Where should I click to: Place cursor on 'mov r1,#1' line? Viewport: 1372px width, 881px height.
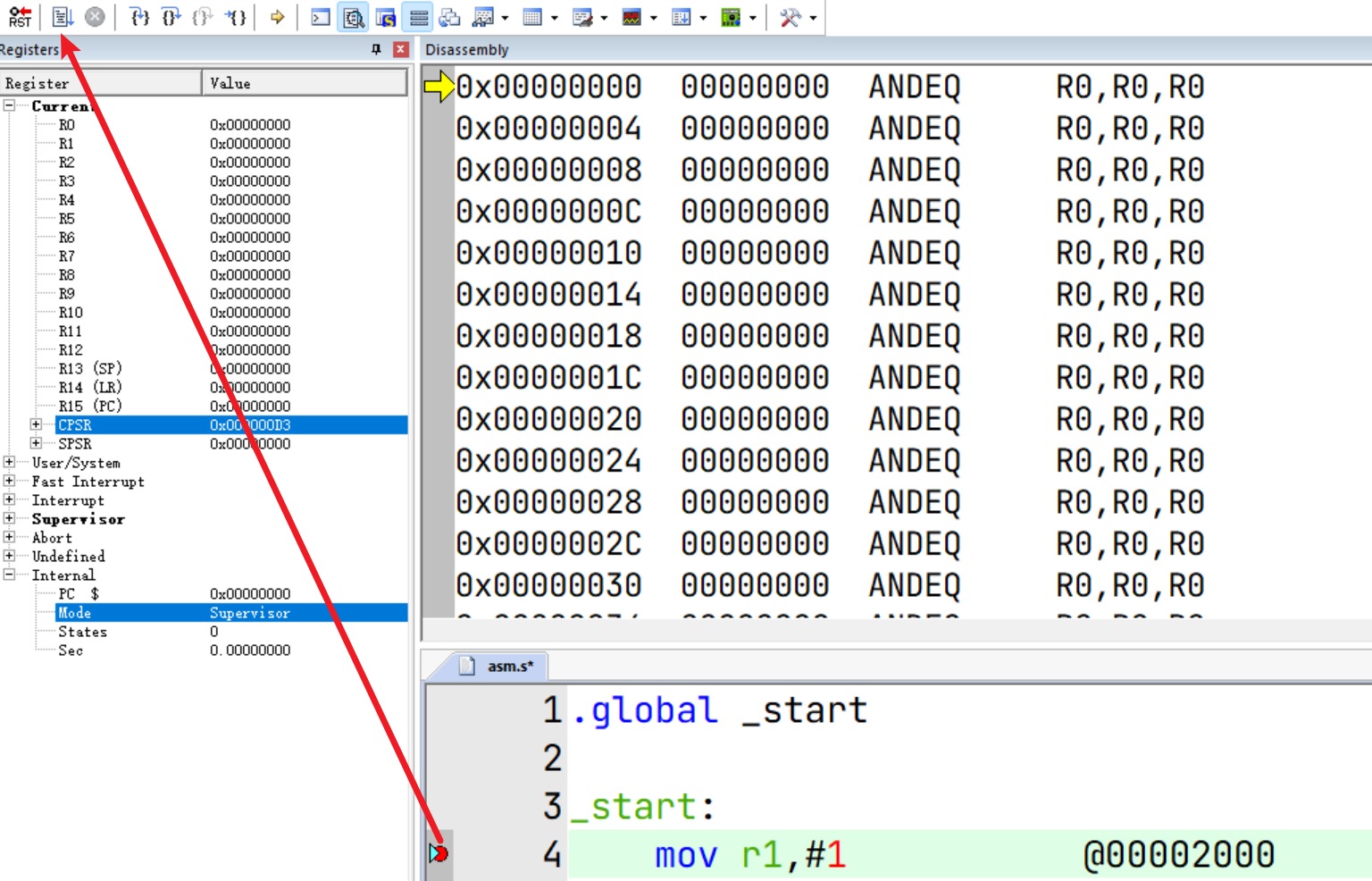[x=750, y=855]
